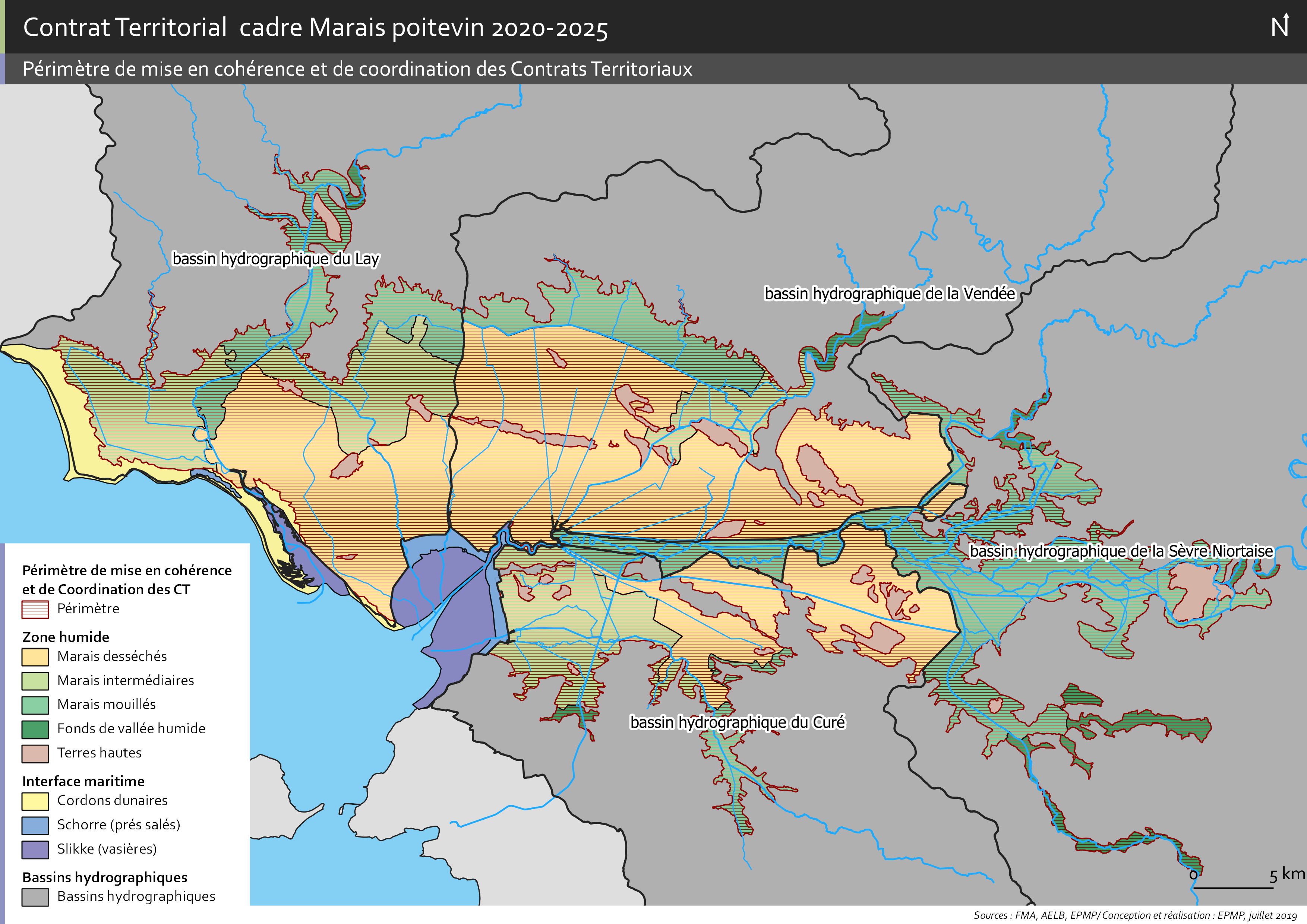Click the Slikke (vasières) legend swatch
This screenshot has width=1307, height=924.
coord(35,849)
